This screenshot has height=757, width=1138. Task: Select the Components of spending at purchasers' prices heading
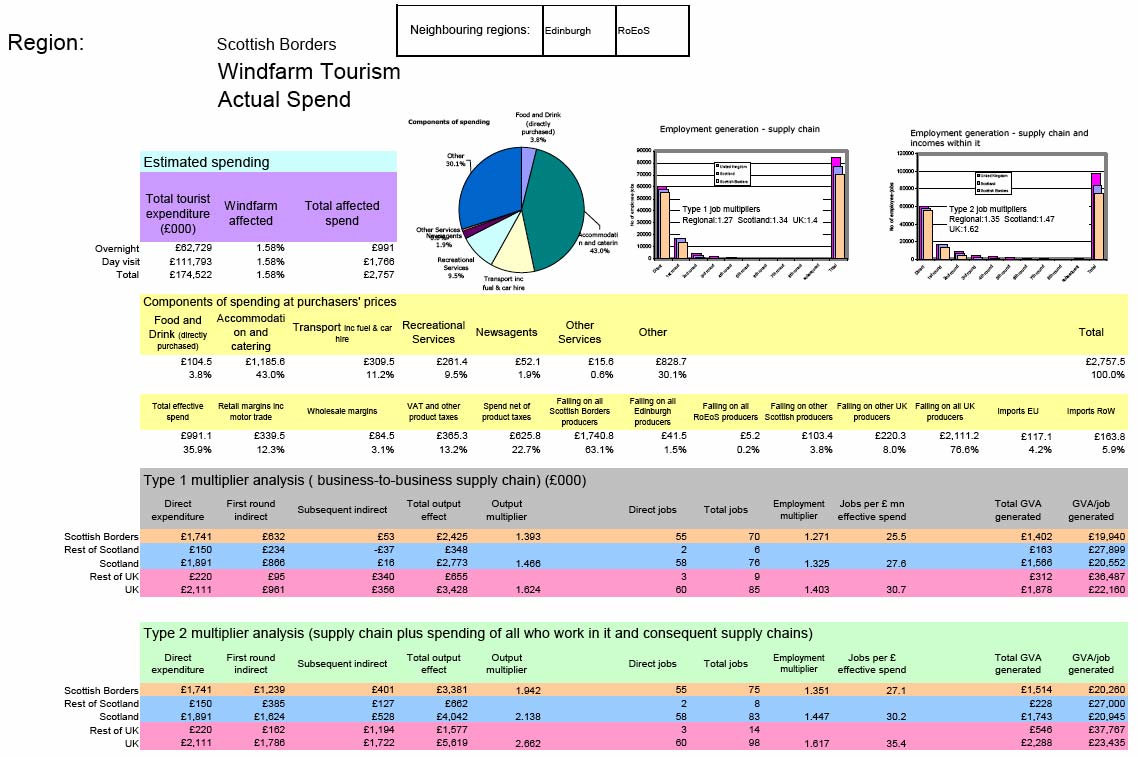point(269,302)
